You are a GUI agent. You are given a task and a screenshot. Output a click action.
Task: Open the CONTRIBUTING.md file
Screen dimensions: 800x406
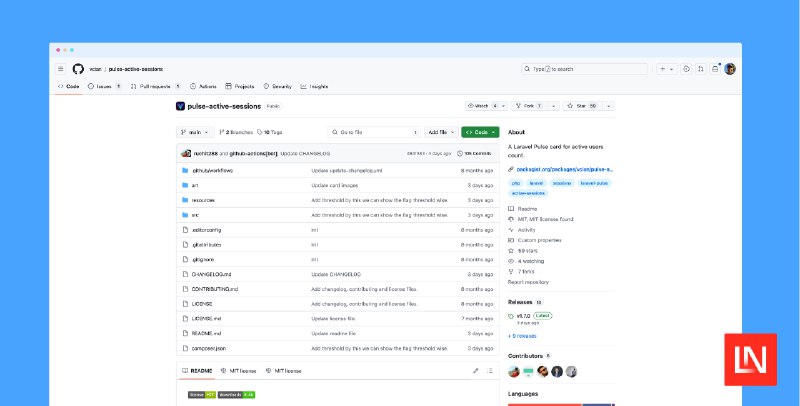(x=215, y=289)
